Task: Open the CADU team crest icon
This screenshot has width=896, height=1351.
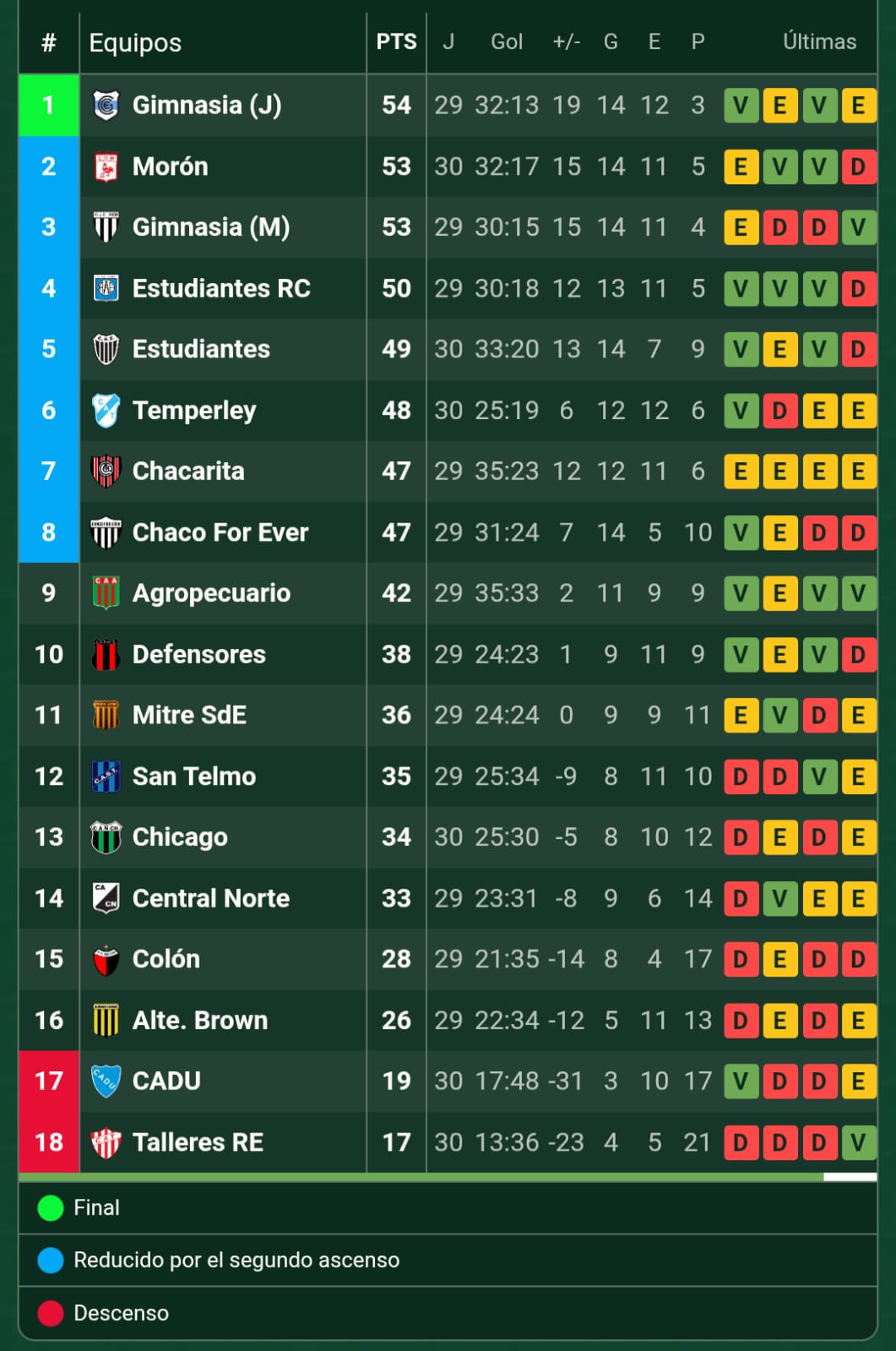Action: [106, 1081]
